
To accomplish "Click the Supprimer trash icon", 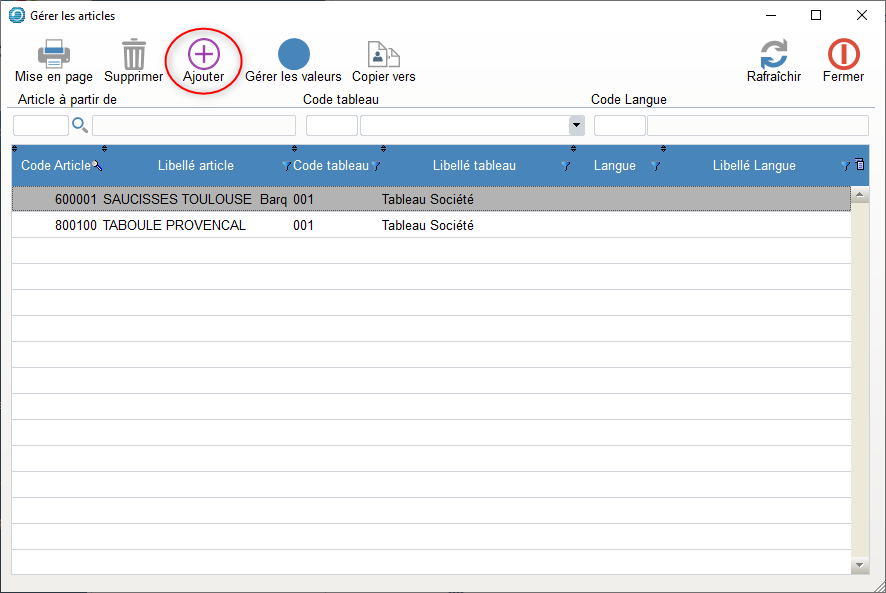I will pyautogui.click(x=133, y=54).
